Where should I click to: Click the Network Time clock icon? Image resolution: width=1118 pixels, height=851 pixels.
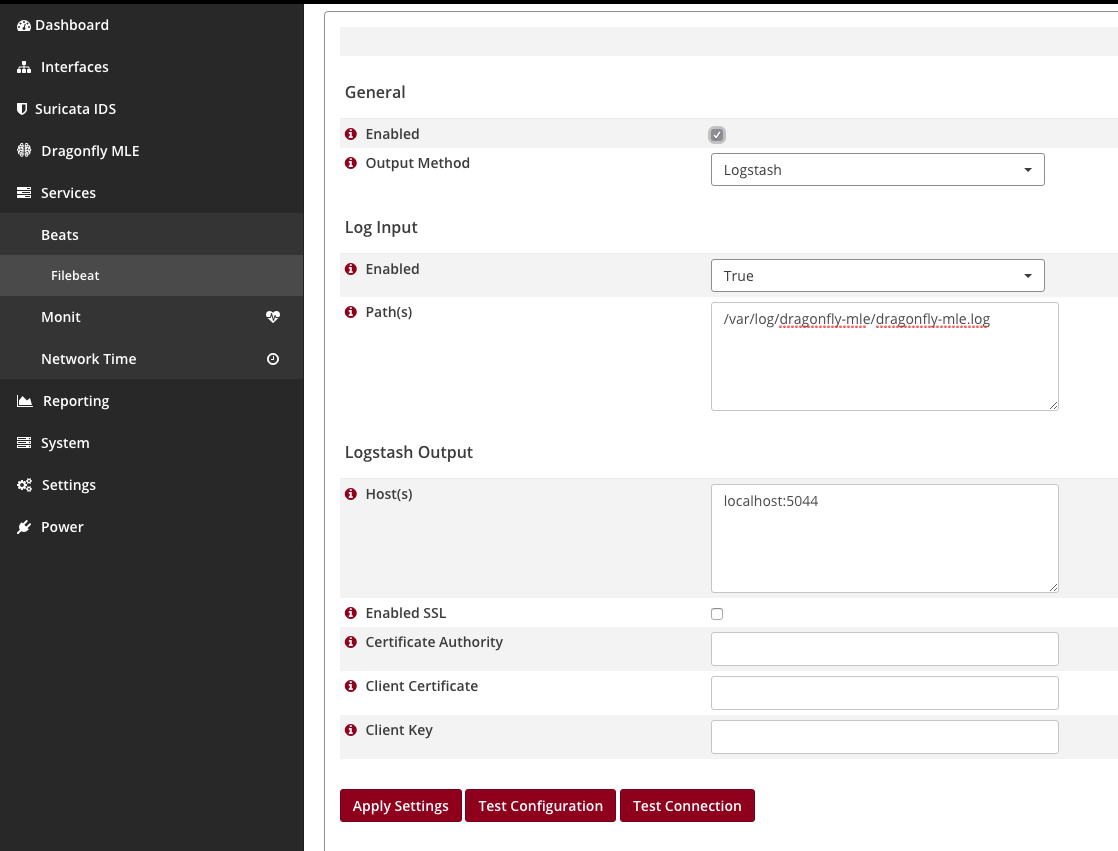point(273,359)
